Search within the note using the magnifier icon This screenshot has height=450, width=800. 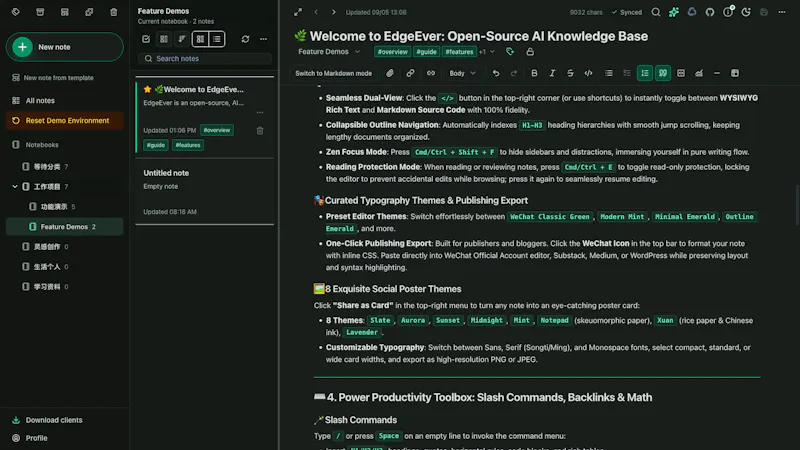point(656,12)
